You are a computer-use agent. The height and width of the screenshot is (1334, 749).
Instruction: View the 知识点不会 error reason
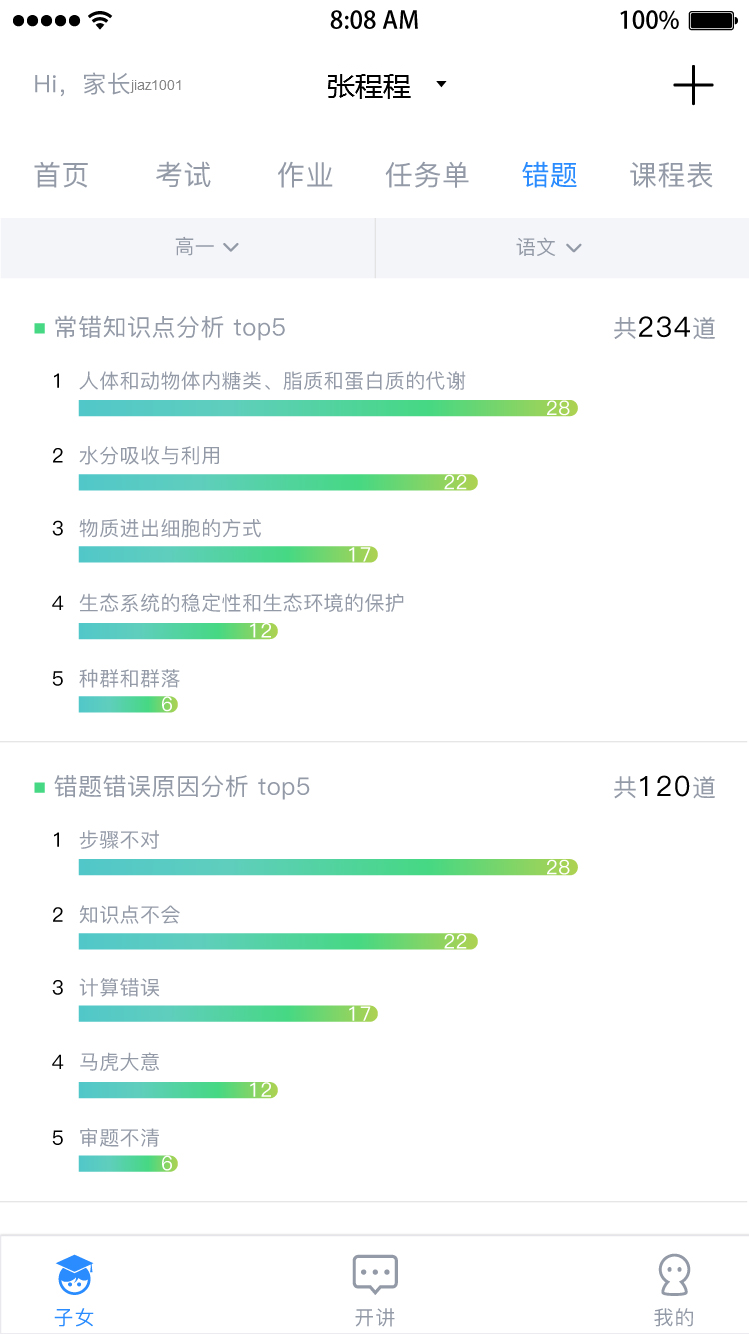click(x=129, y=915)
